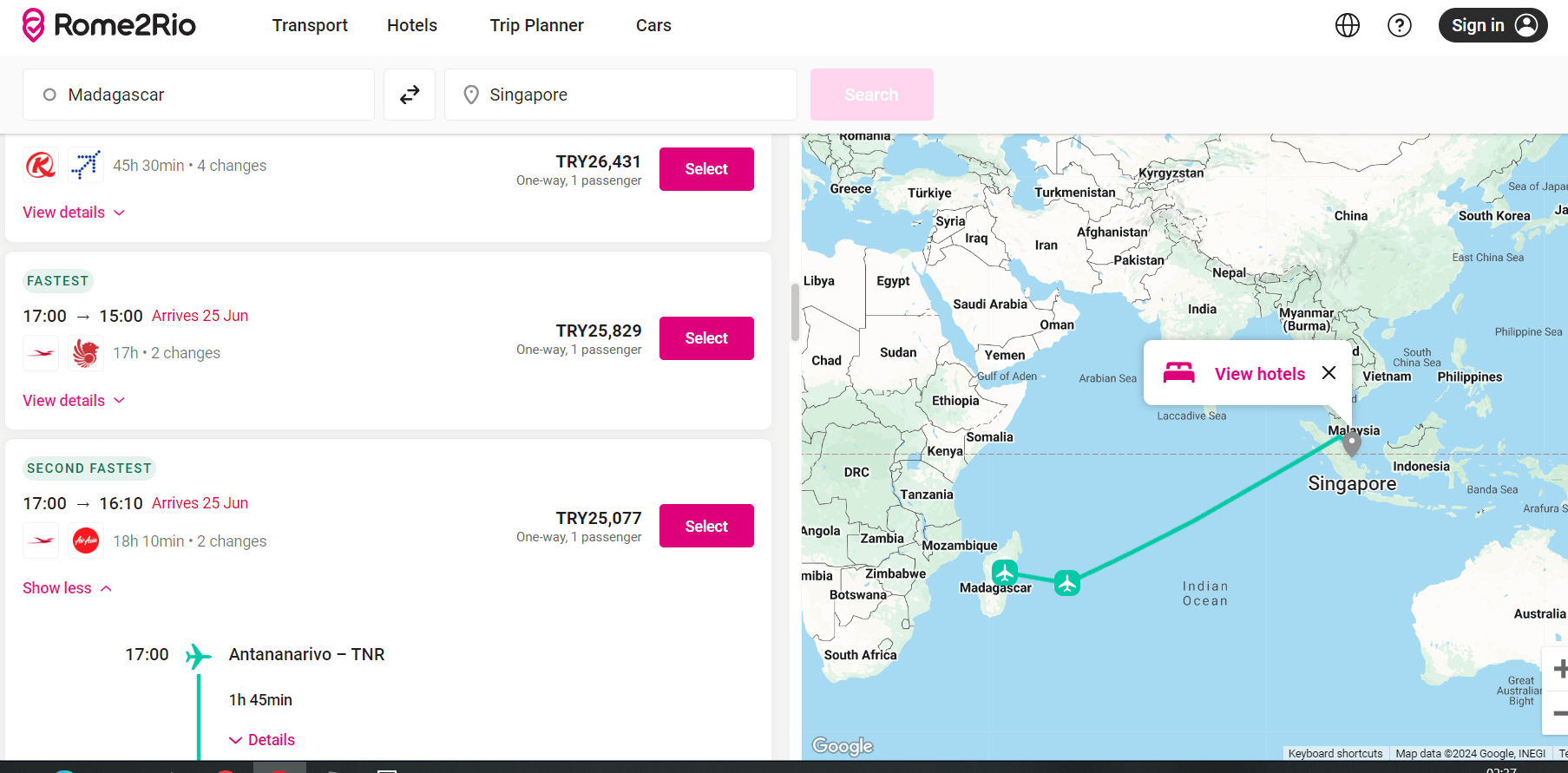Click the profile avatar in Sign in button

(x=1526, y=25)
